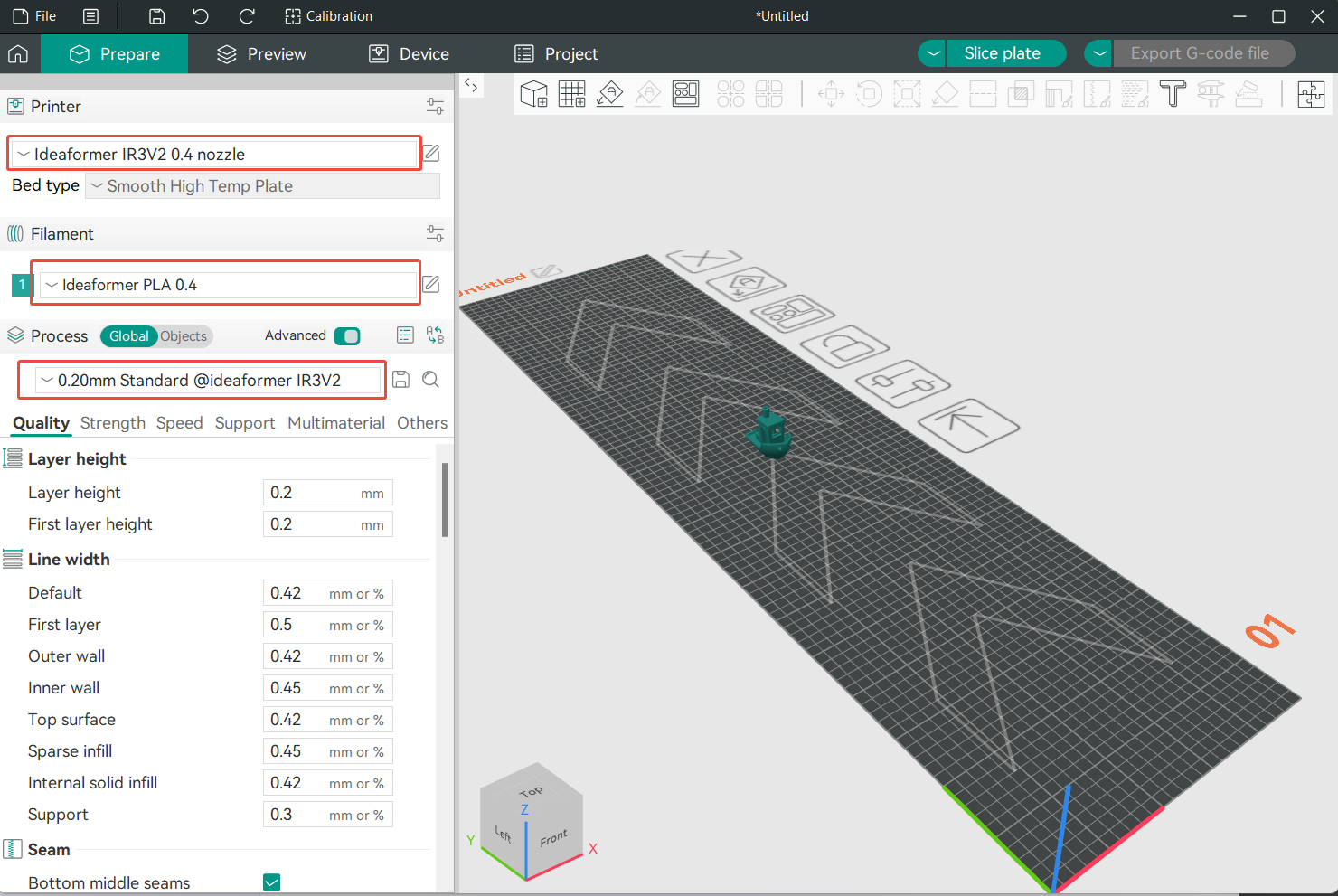
Task: Open the 0.20mm Standard process dropdown
Action: [x=208, y=381]
